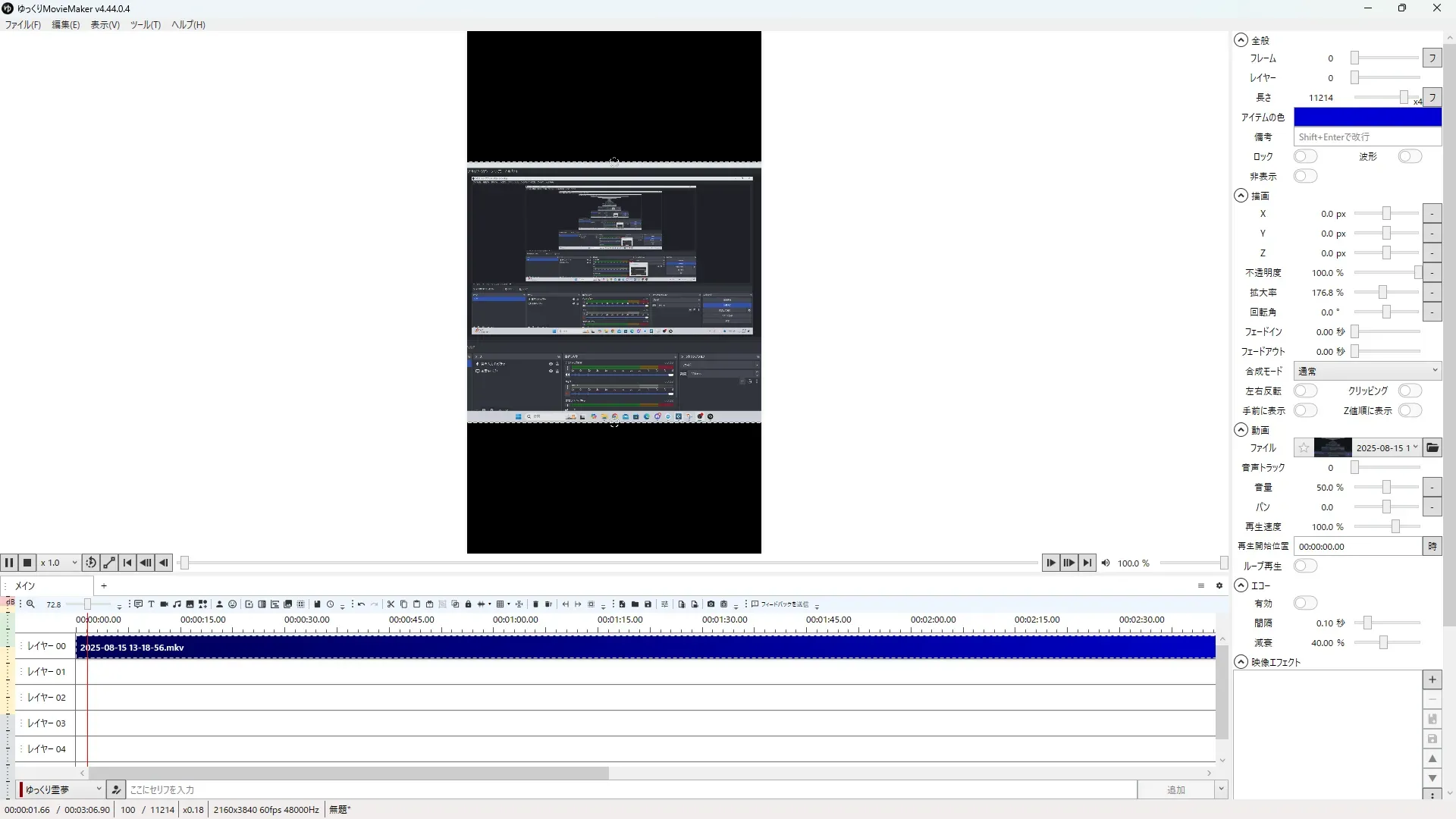1456x819 pixels.
Task: Click the 追加 add button
Action: point(1175,789)
